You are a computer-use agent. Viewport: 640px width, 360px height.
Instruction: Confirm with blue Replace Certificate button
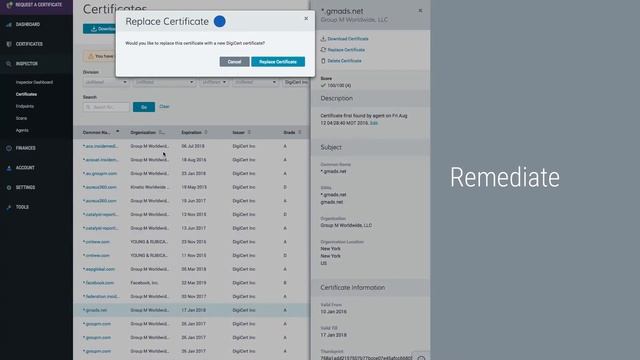tap(278, 62)
